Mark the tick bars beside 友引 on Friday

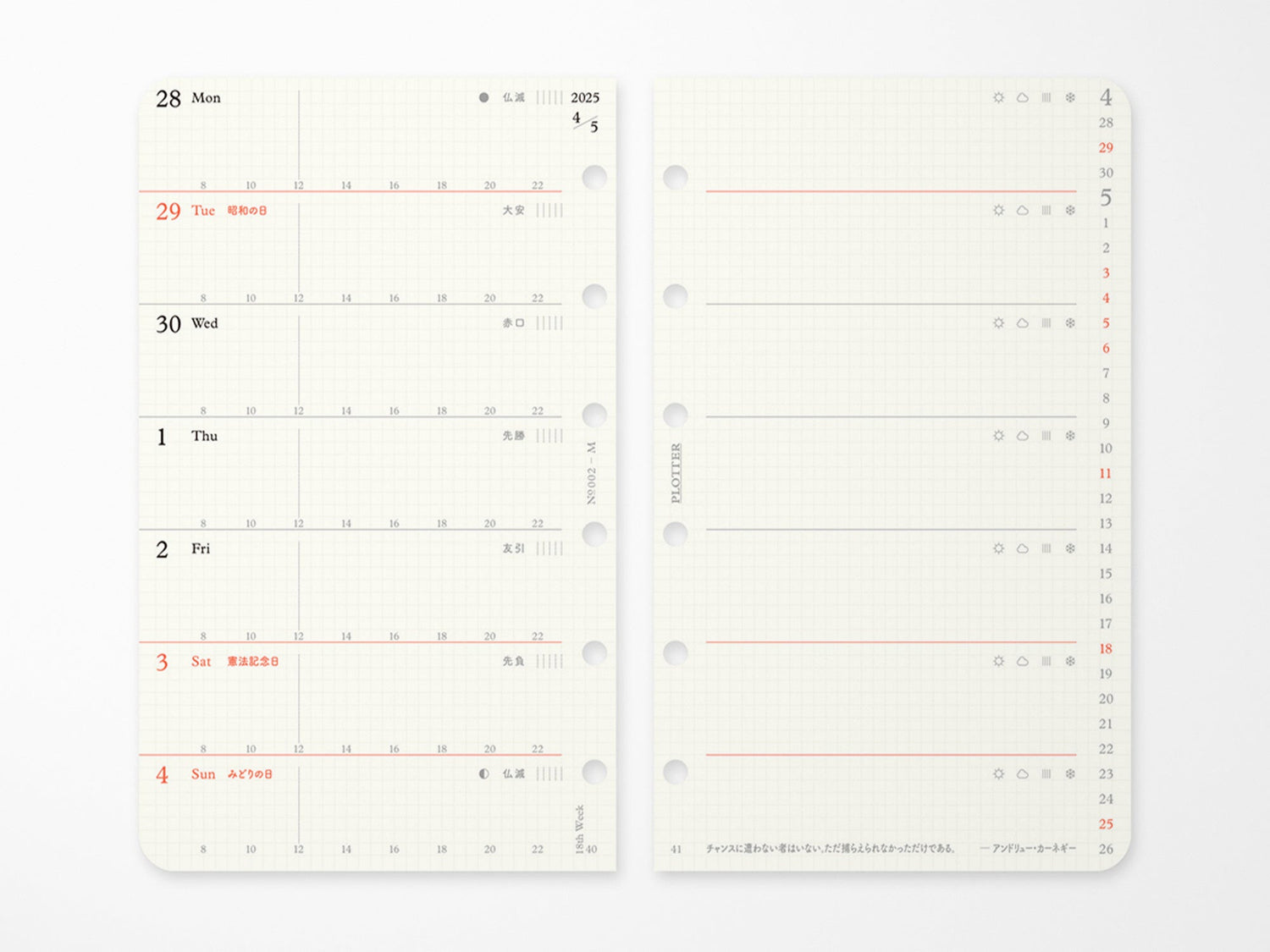549,548
